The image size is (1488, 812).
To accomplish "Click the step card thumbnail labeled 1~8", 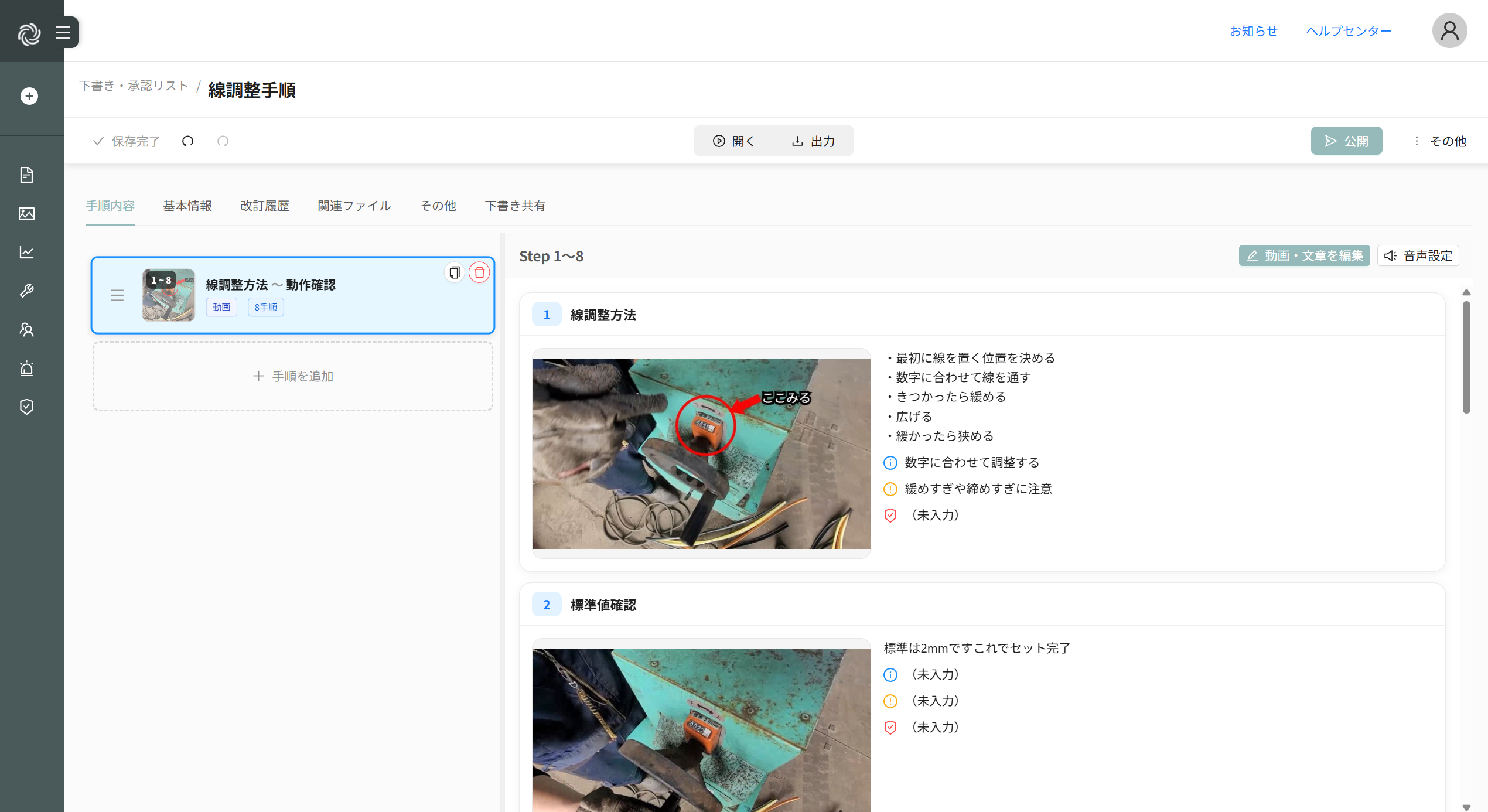I will [169, 295].
